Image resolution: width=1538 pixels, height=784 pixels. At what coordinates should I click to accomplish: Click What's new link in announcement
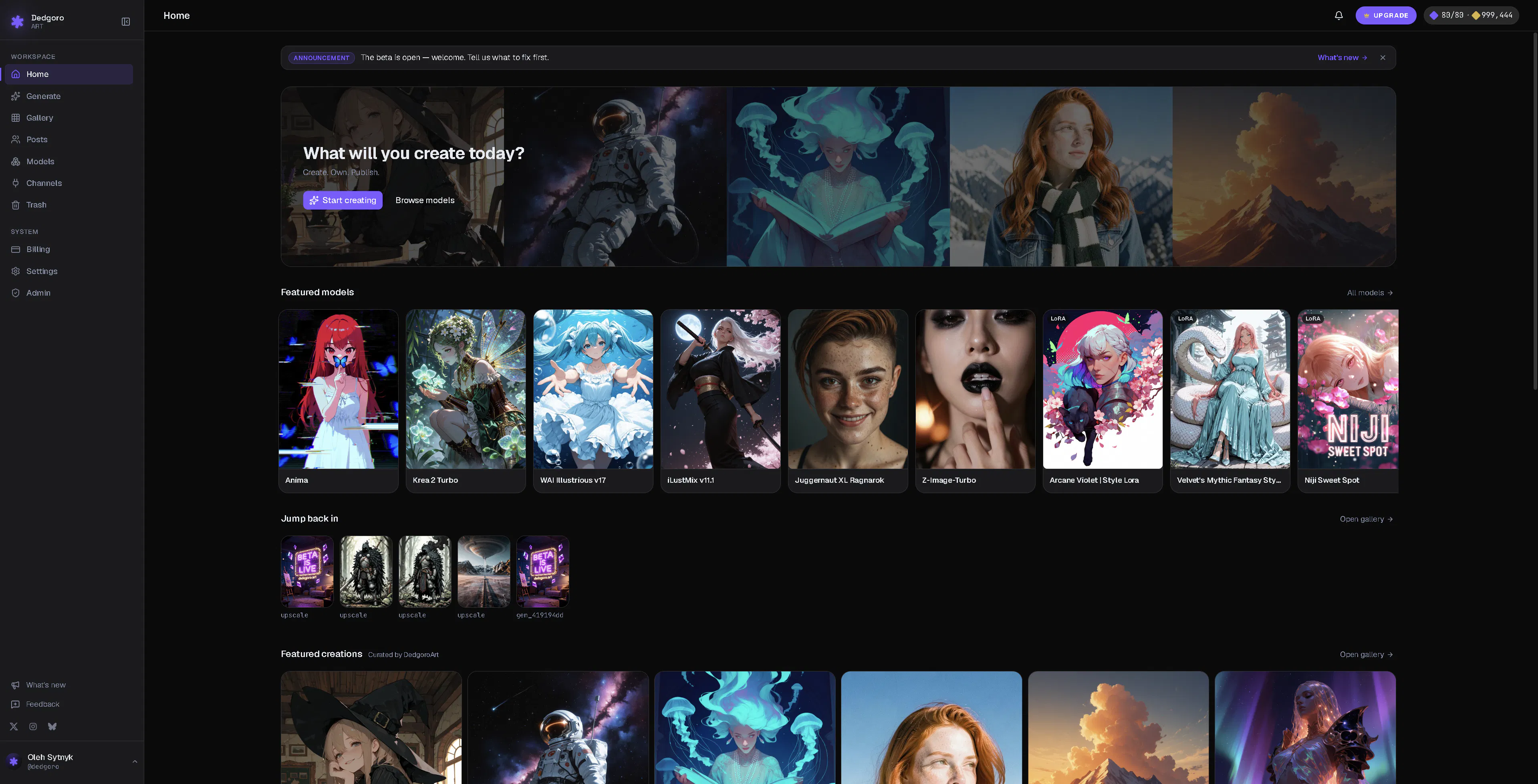click(1342, 57)
